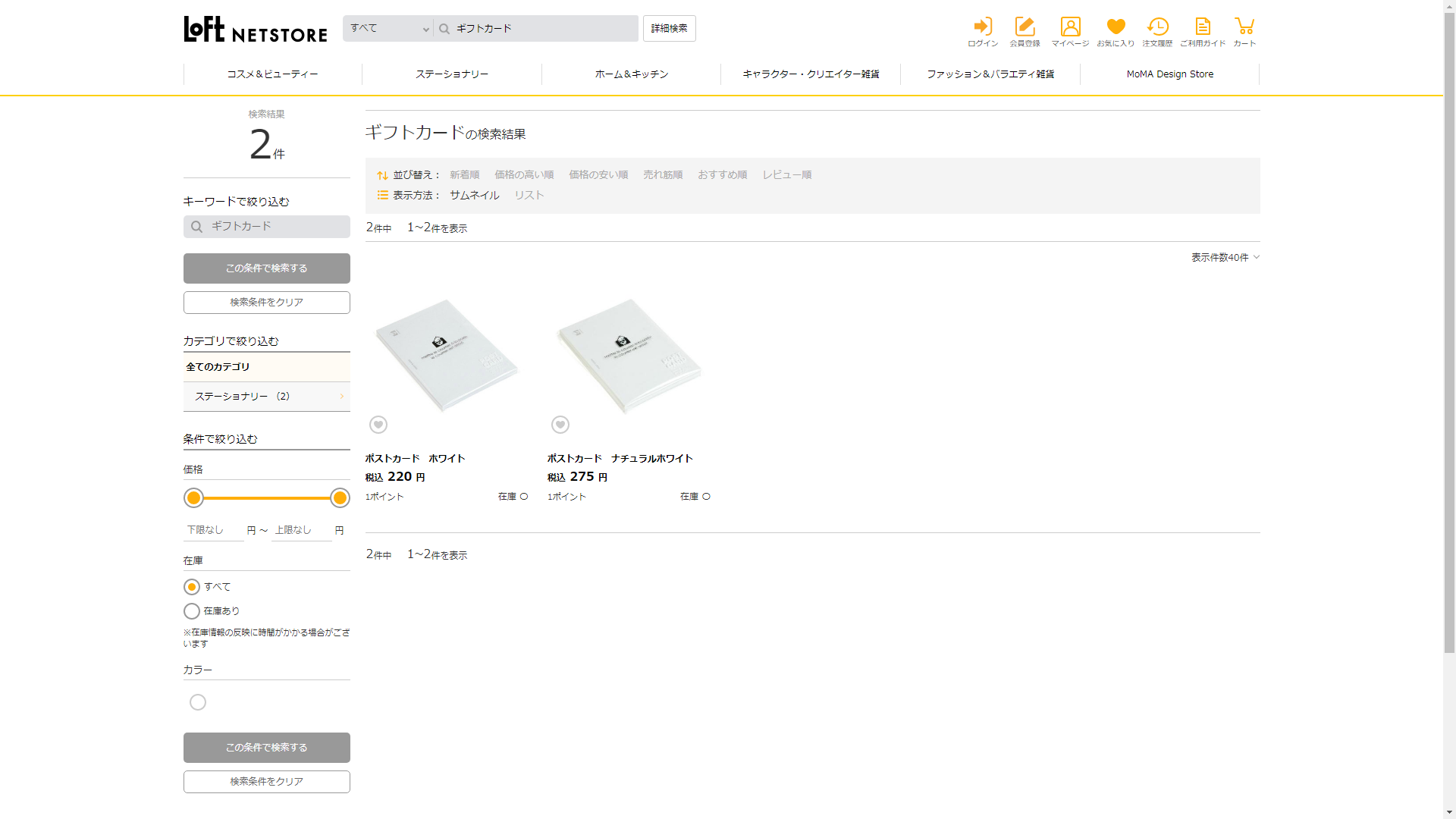Open the usage guide icon

click(1203, 27)
